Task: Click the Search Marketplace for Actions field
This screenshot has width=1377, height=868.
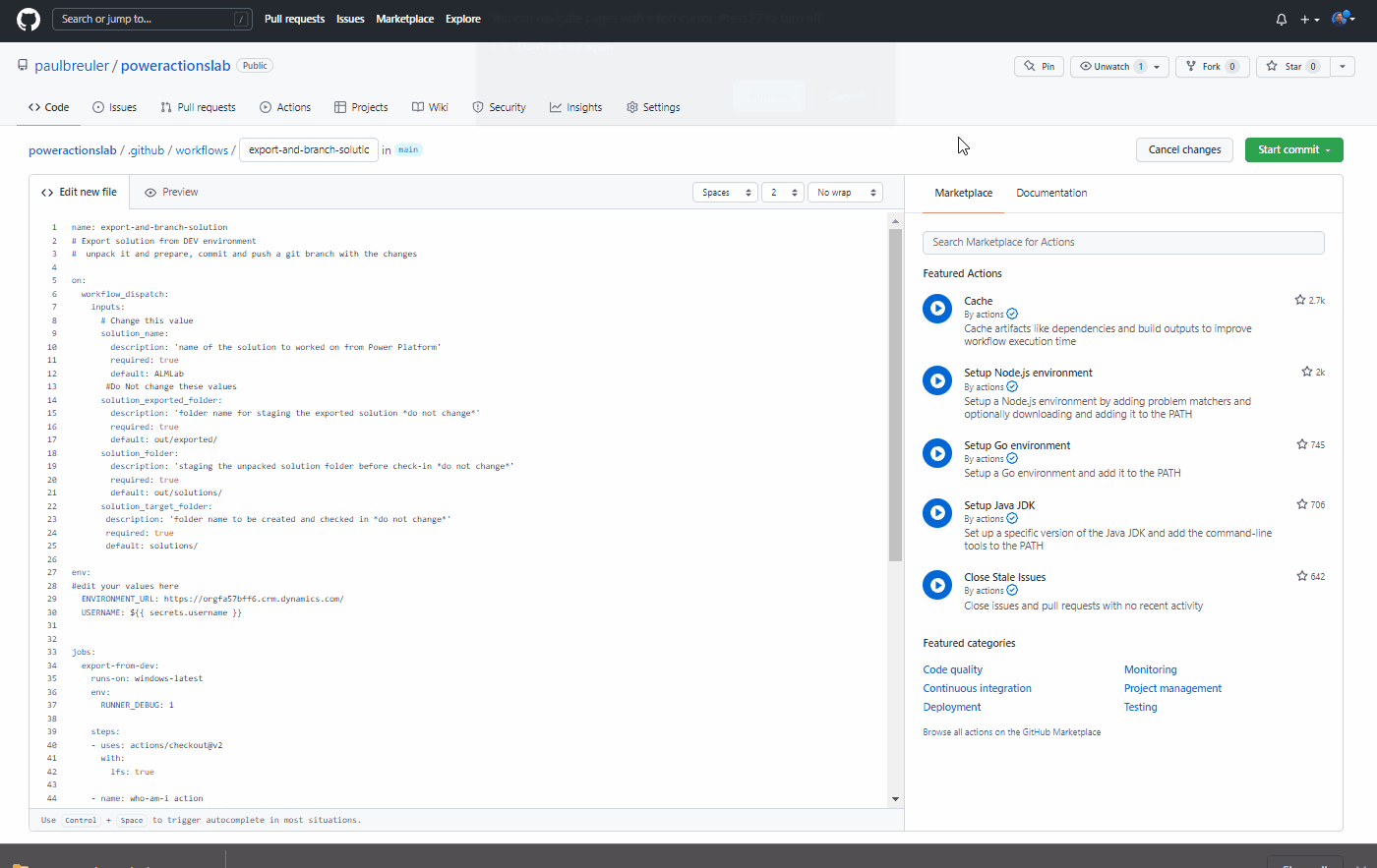Action: tap(1123, 242)
